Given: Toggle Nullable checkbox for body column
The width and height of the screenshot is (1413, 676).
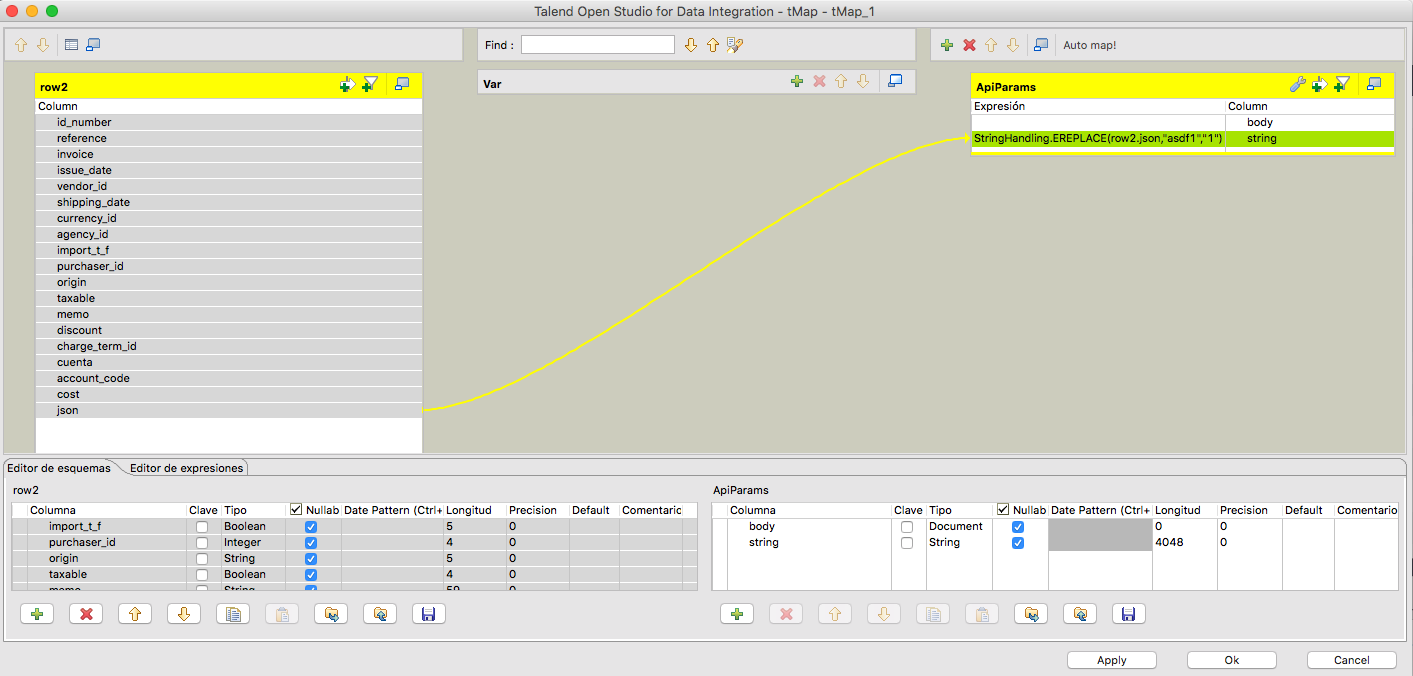Looking at the screenshot, I should [1018, 527].
